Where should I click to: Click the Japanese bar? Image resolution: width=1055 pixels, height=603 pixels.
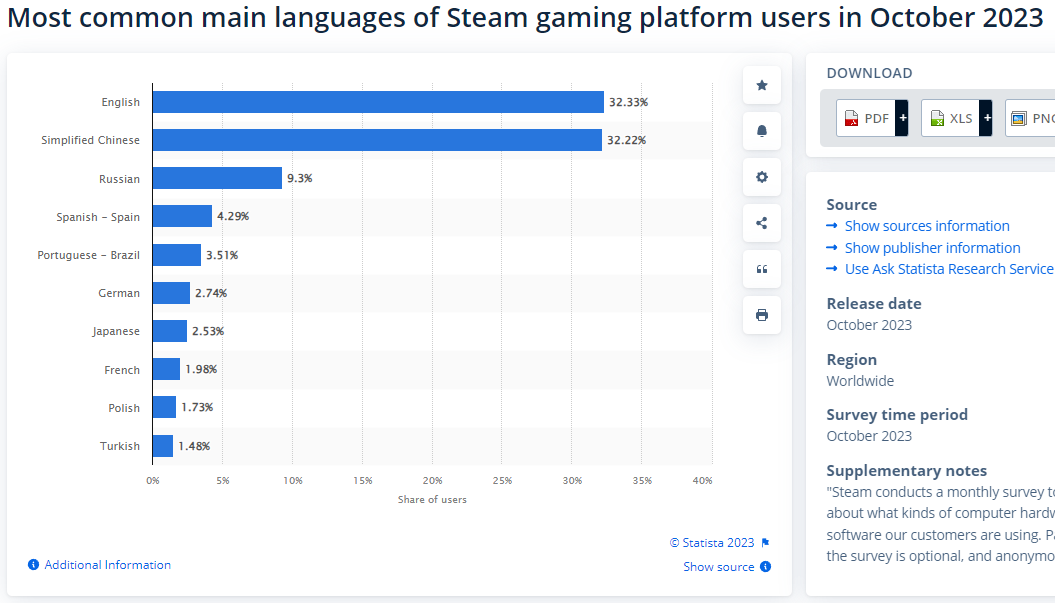coord(170,331)
